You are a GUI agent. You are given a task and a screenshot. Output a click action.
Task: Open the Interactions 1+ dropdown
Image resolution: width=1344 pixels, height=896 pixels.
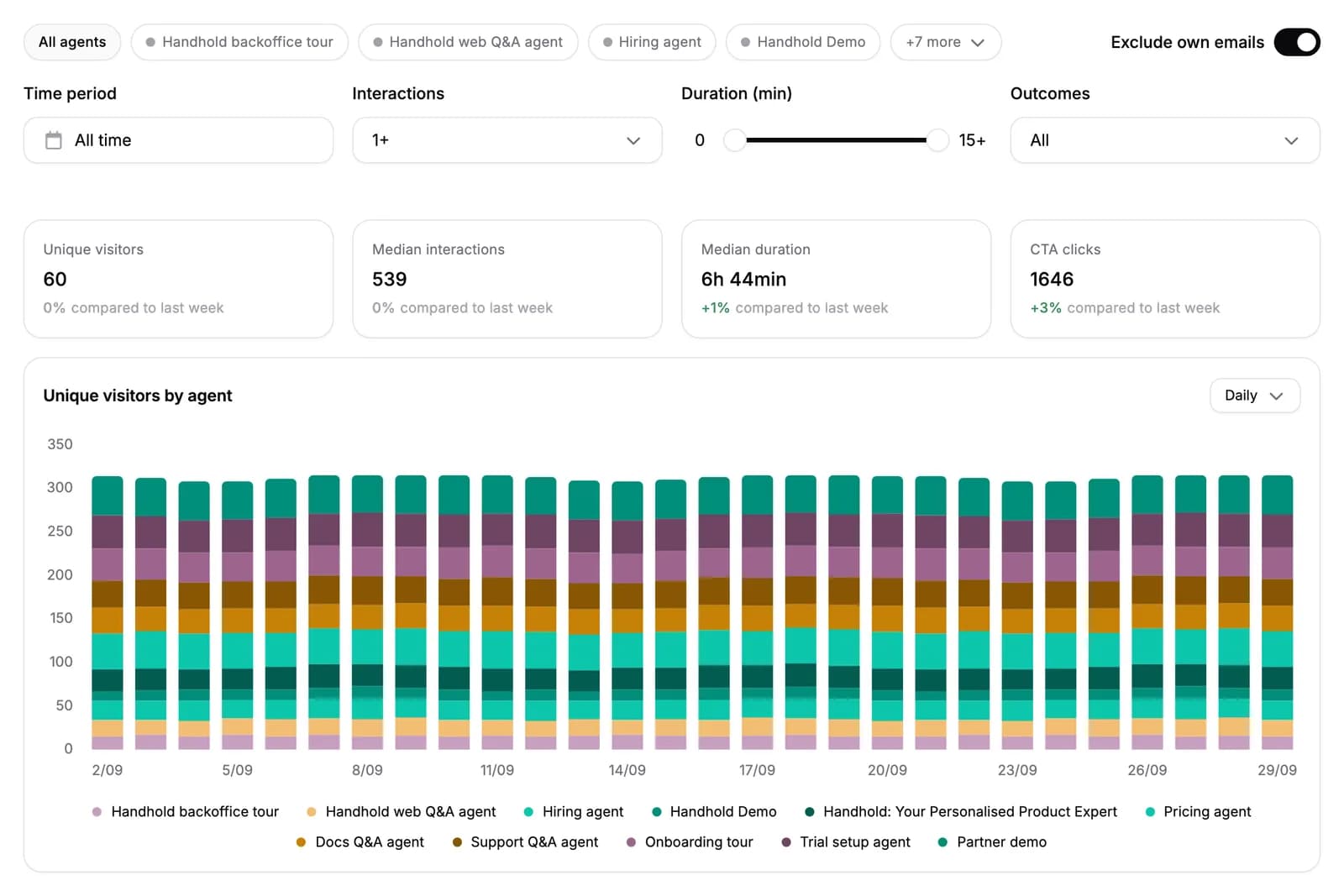coord(507,140)
